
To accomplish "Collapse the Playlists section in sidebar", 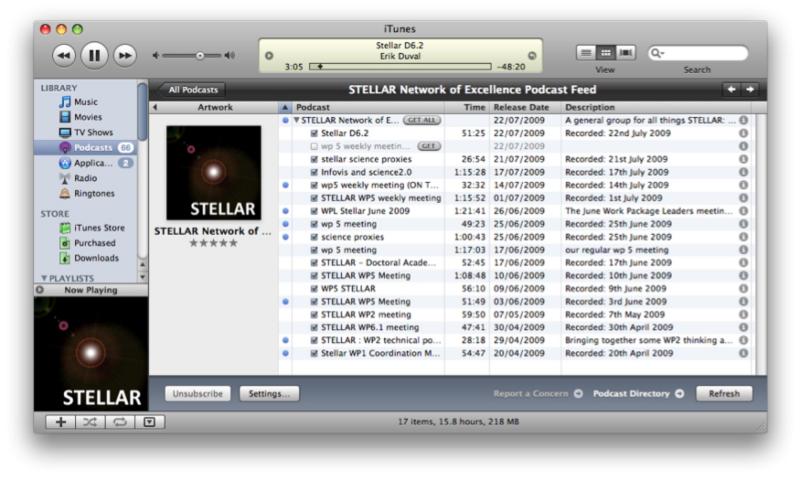I will [44, 278].
